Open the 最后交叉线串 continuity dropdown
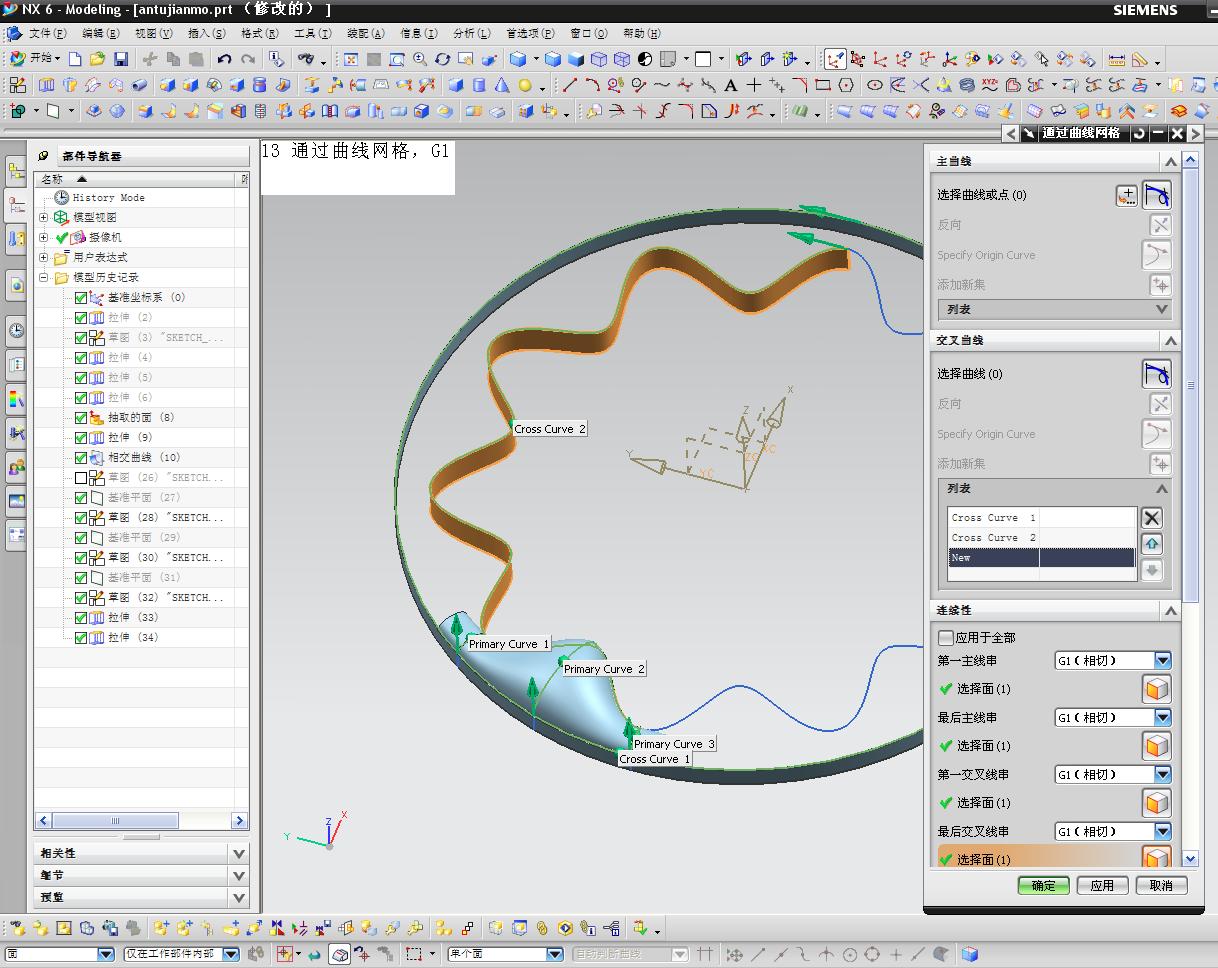 (1162, 832)
